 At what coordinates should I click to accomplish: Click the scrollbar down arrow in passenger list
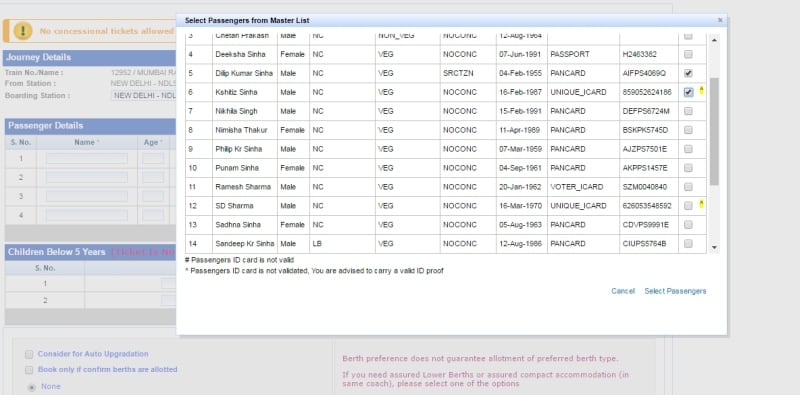pos(714,248)
